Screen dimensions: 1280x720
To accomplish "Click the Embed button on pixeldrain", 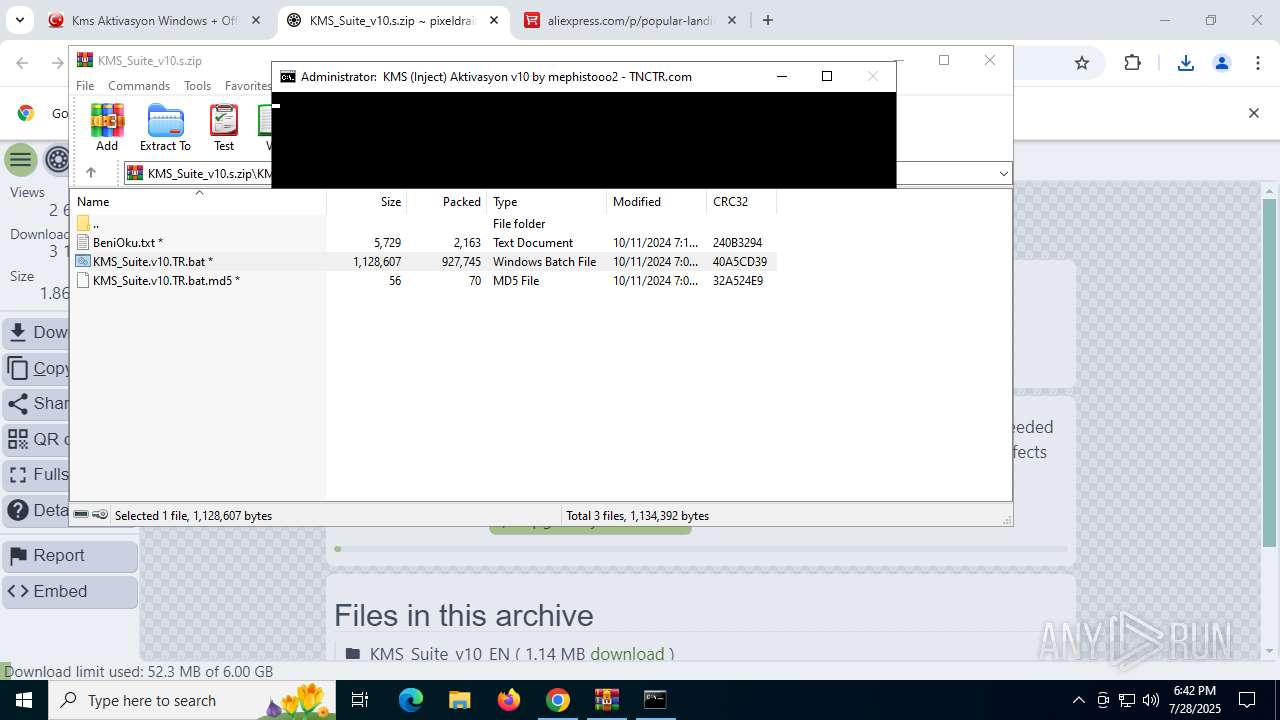I will (71, 592).
